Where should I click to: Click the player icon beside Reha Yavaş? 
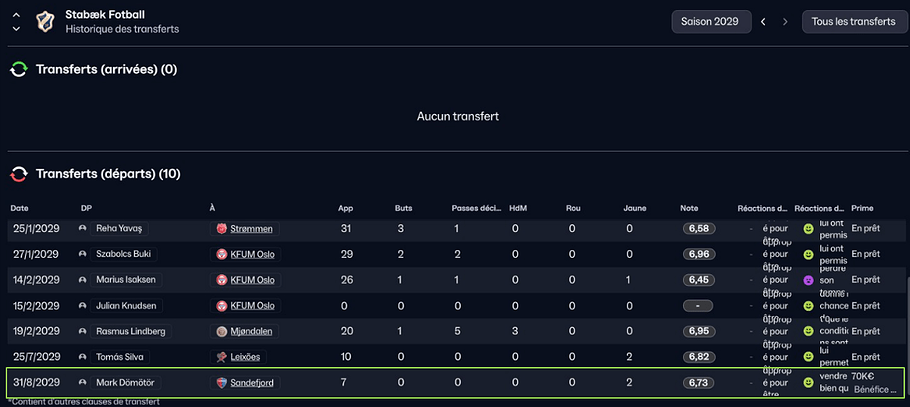[x=83, y=229]
